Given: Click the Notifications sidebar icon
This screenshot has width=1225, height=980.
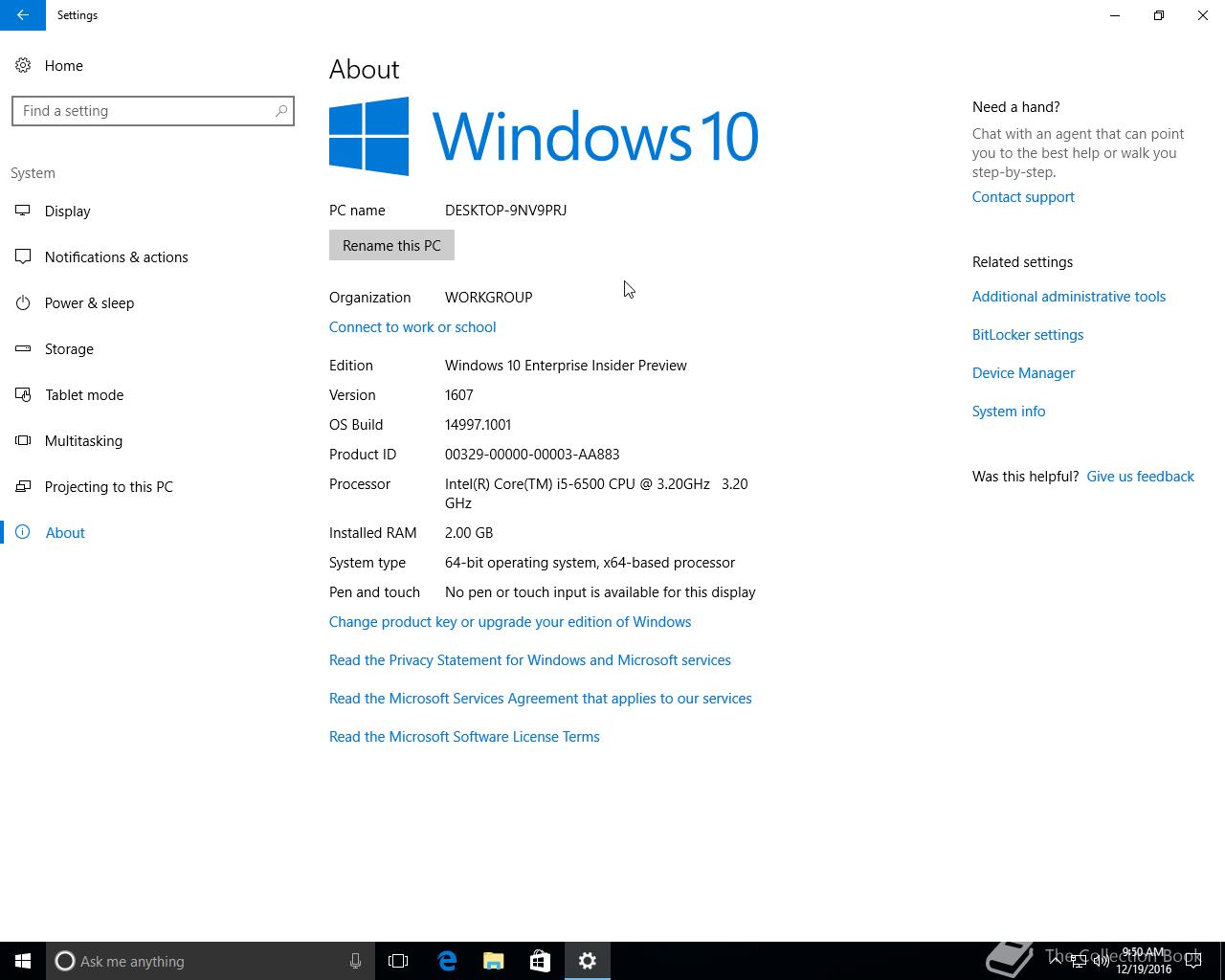Looking at the screenshot, I should coord(23,256).
